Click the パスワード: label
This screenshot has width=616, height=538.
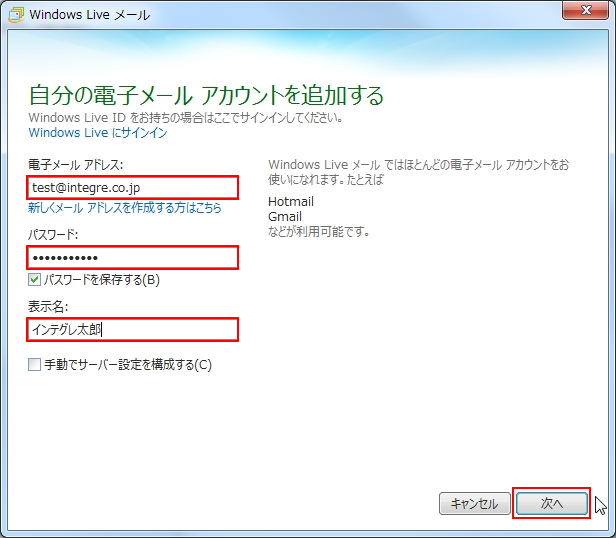pyautogui.click(x=53, y=235)
